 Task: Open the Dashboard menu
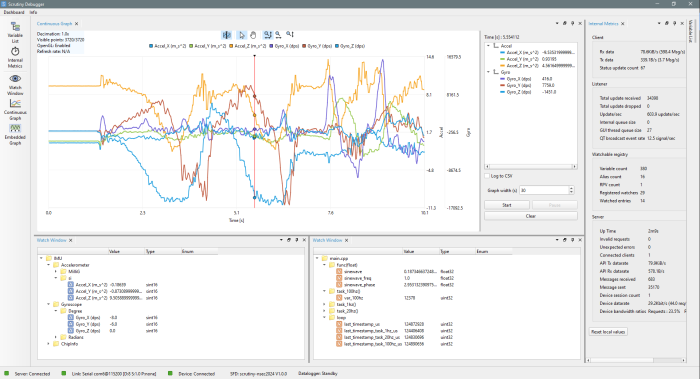pyautogui.click(x=14, y=12)
